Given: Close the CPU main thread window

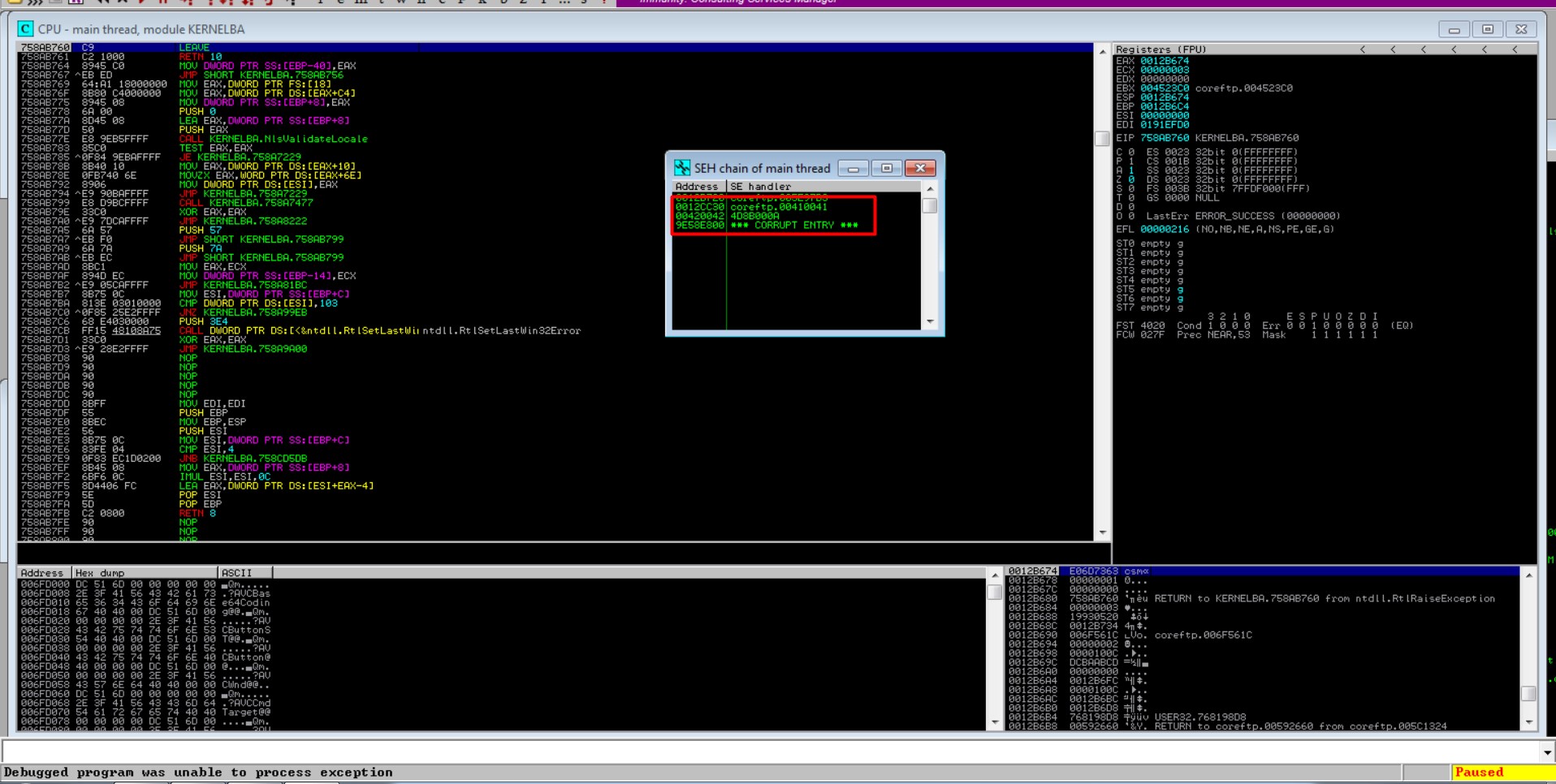Looking at the screenshot, I should click(x=1520, y=29).
